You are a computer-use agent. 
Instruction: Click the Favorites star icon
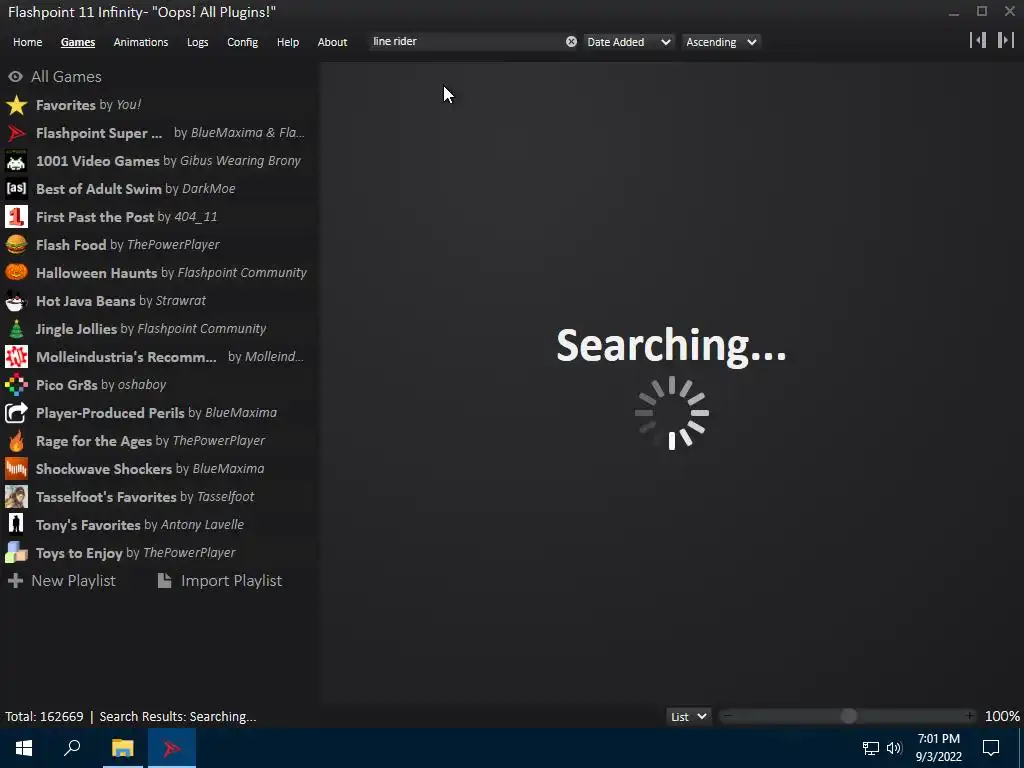(x=16, y=105)
